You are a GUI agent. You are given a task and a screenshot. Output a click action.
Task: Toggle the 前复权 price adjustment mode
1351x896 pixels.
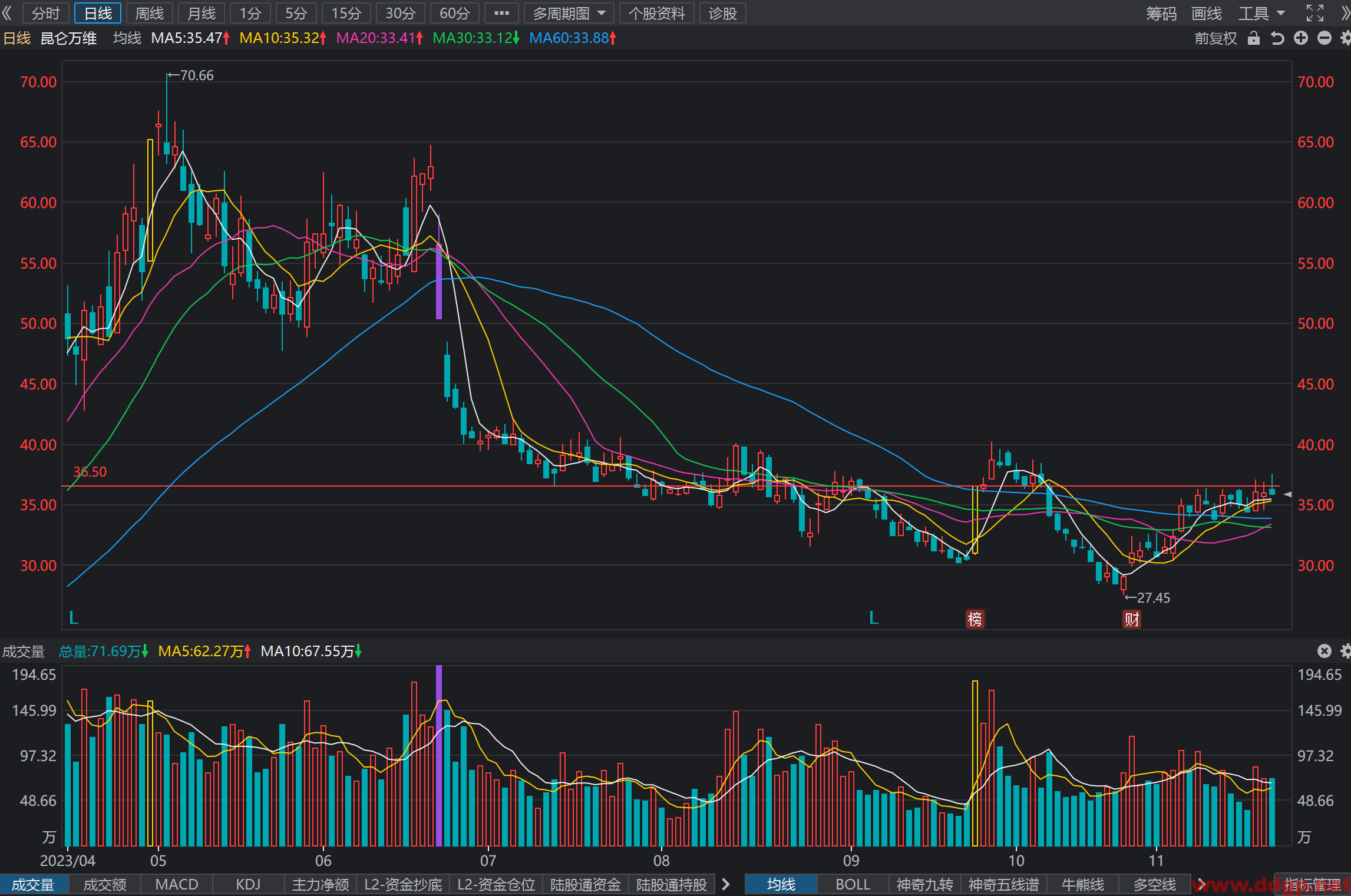point(1215,38)
